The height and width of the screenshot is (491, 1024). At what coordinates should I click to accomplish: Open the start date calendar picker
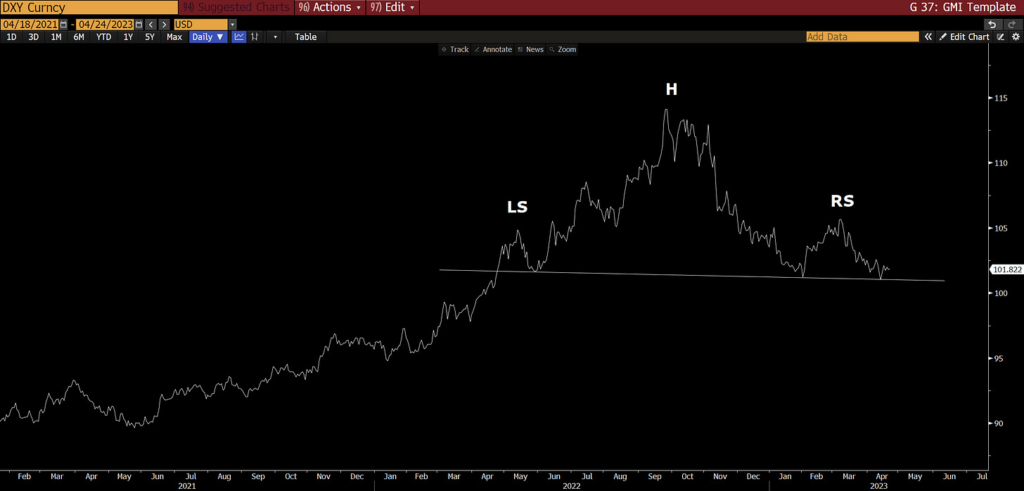coord(65,23)
